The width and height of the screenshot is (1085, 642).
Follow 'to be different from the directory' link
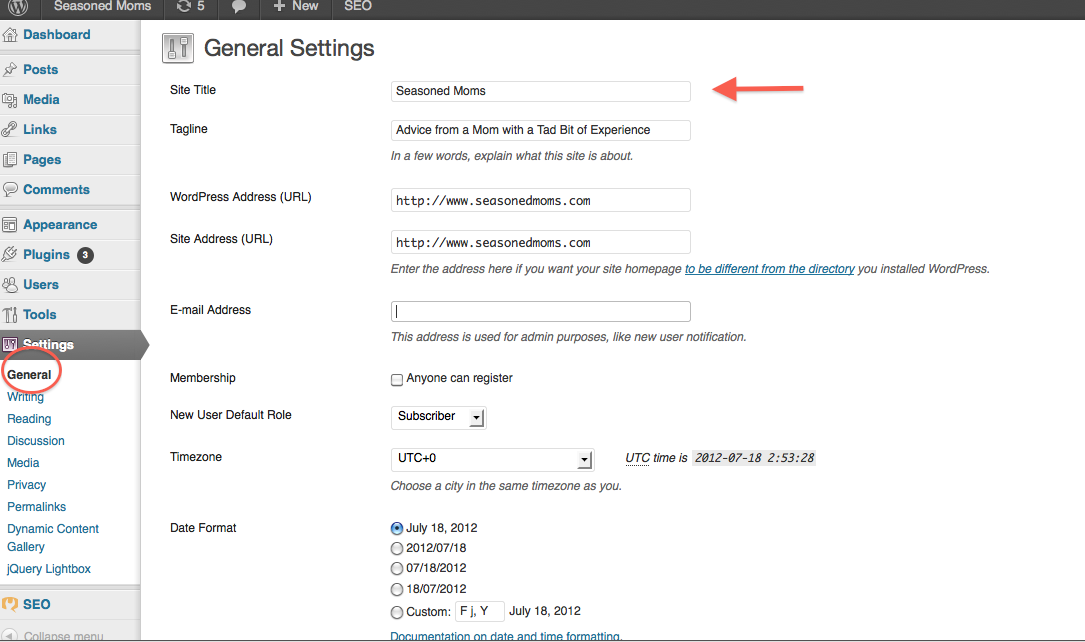click(x=769, y=269)
